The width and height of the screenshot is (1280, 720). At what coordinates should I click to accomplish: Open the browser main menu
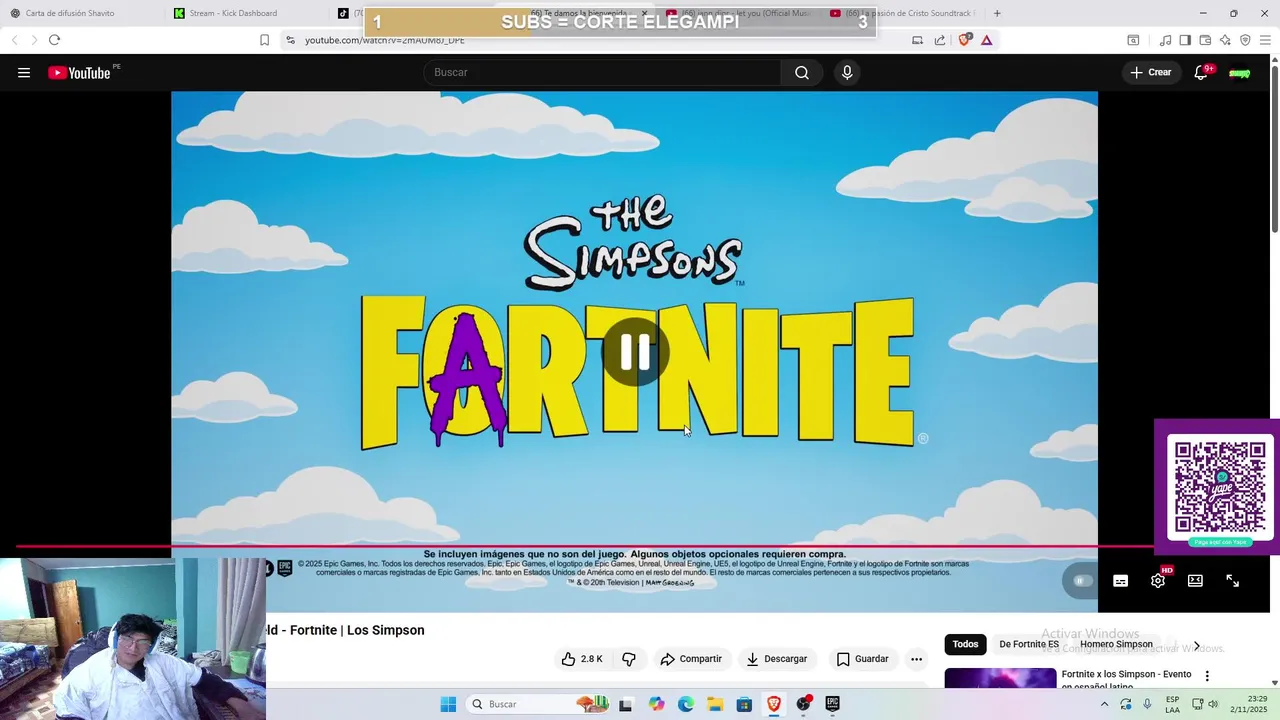click(x=1265, y=40)
